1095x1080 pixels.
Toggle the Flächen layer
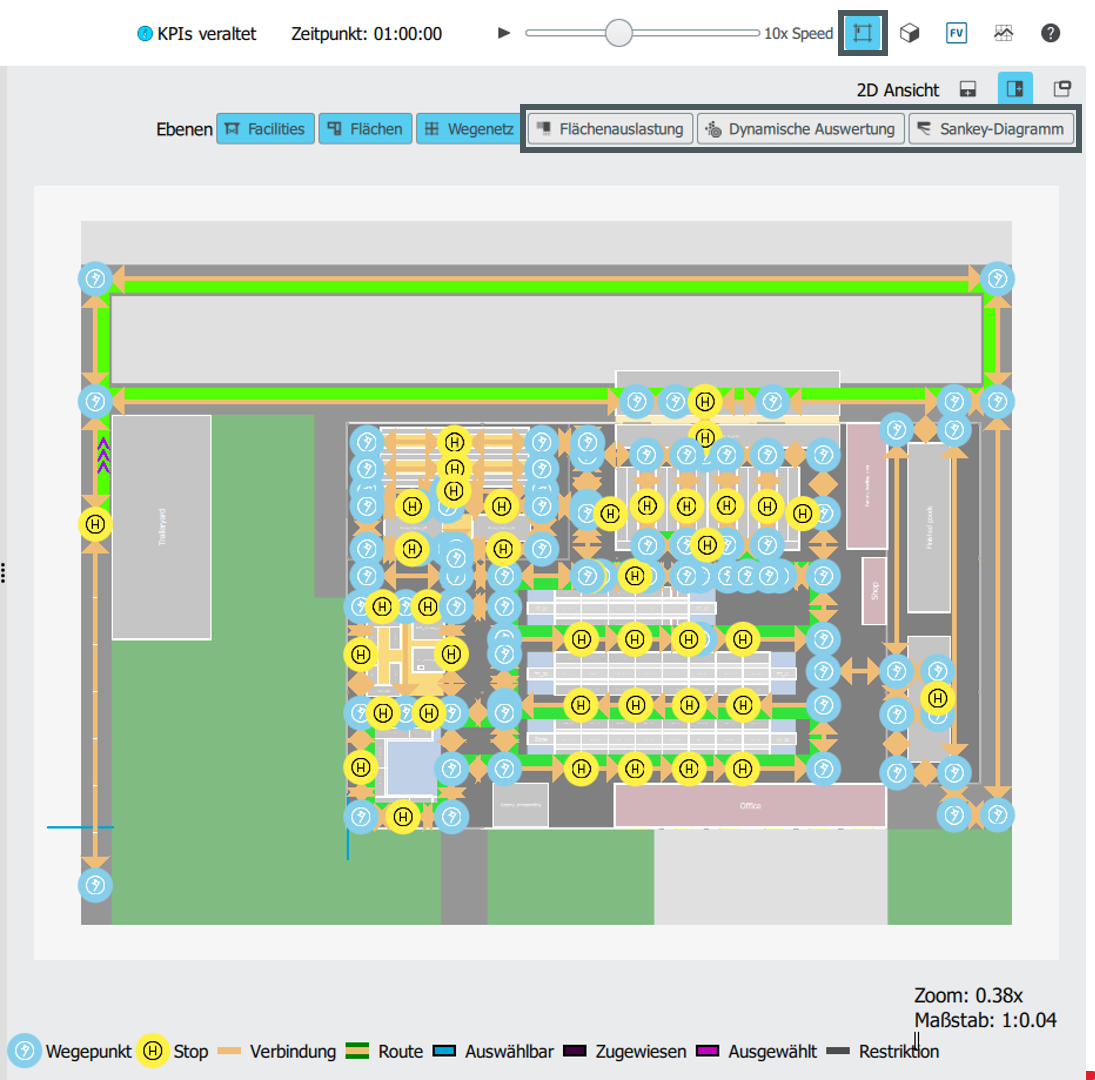click(x=365, y=129)
